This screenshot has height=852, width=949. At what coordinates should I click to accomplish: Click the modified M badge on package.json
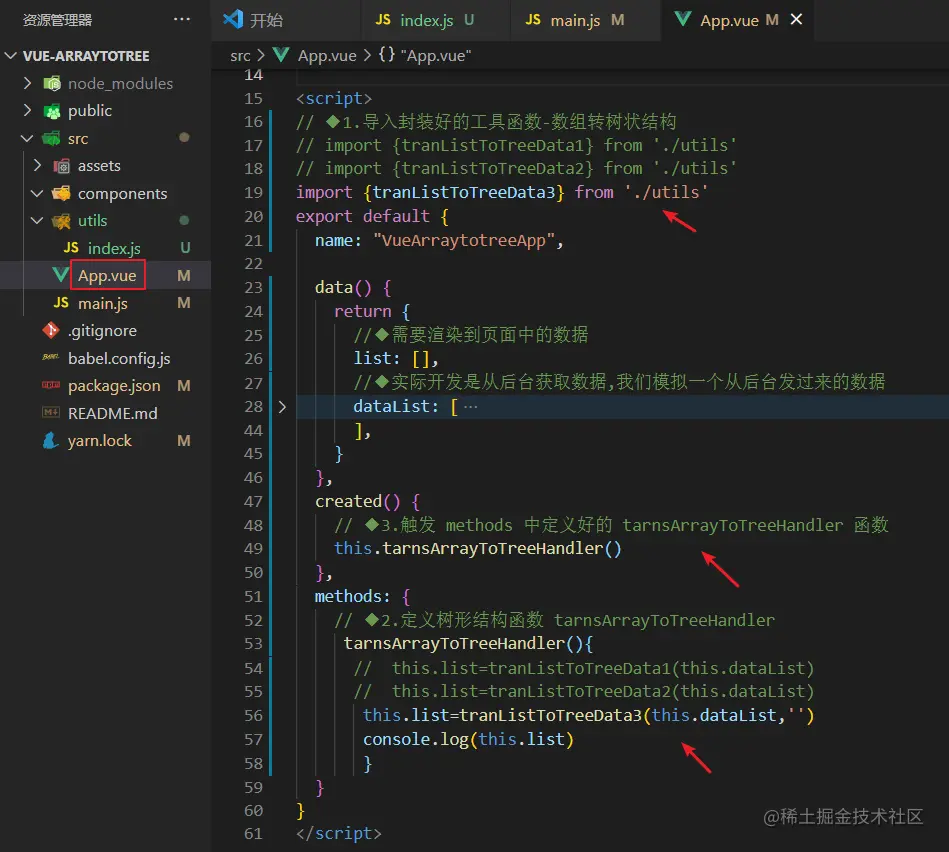[184, 385]
